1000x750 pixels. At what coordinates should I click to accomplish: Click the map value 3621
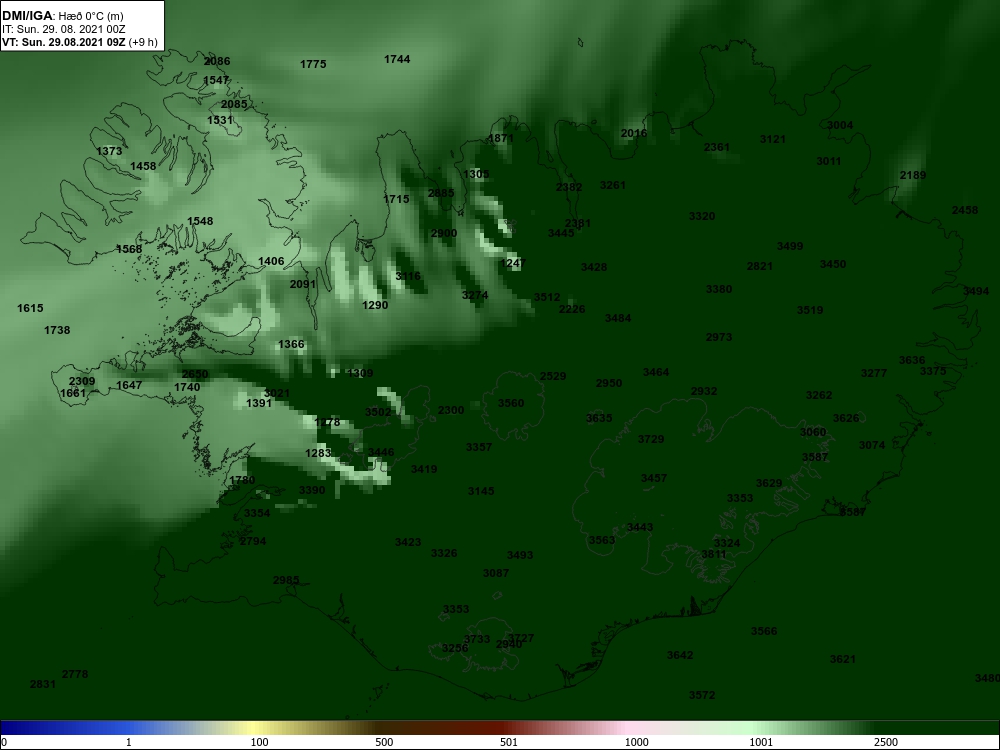(843, 659)
